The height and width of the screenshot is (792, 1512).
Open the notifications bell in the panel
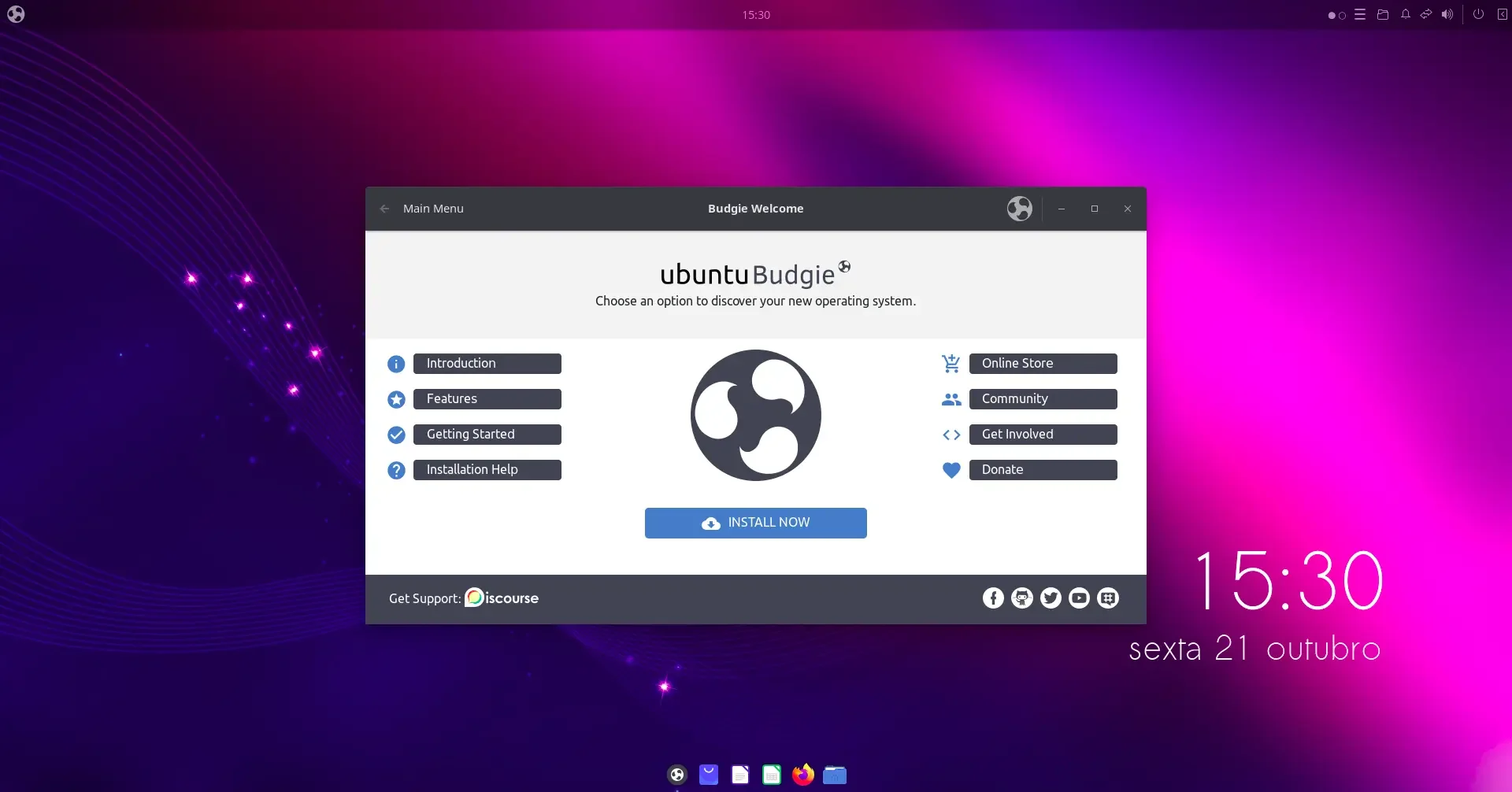tap(1406, 15)
